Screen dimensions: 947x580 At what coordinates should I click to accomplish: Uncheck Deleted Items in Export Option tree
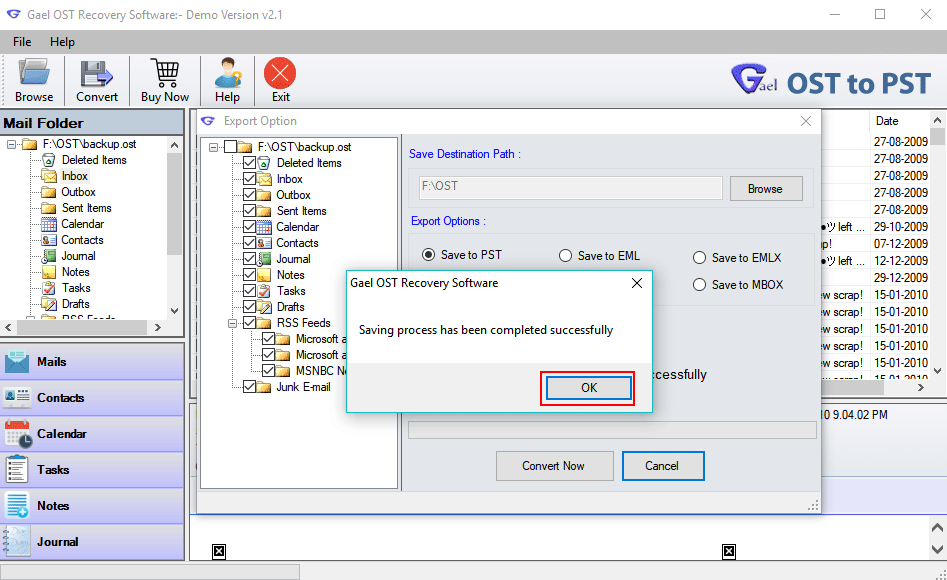point(249,163)
